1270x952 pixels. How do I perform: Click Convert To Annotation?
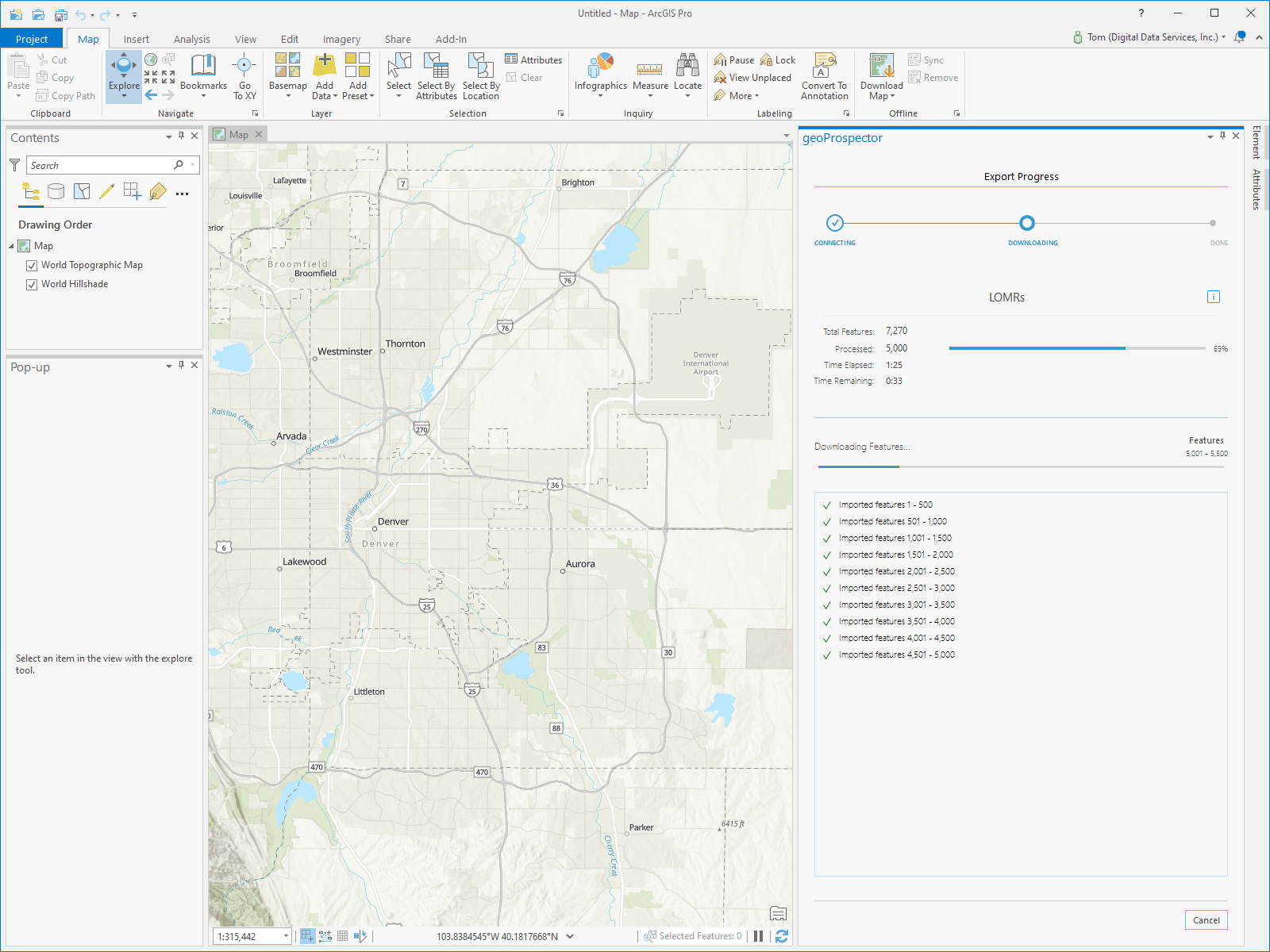click(x=825, y=77)
